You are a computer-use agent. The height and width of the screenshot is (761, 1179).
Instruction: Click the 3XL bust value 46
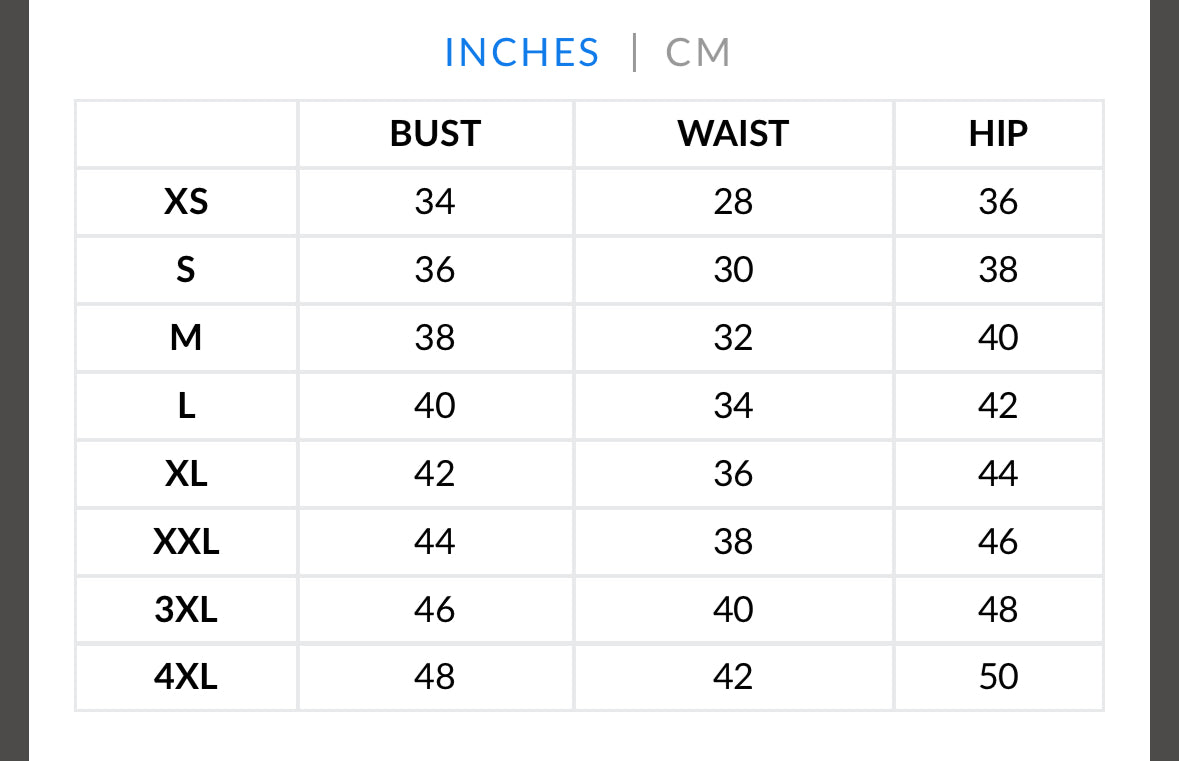[x=435, y=609]
